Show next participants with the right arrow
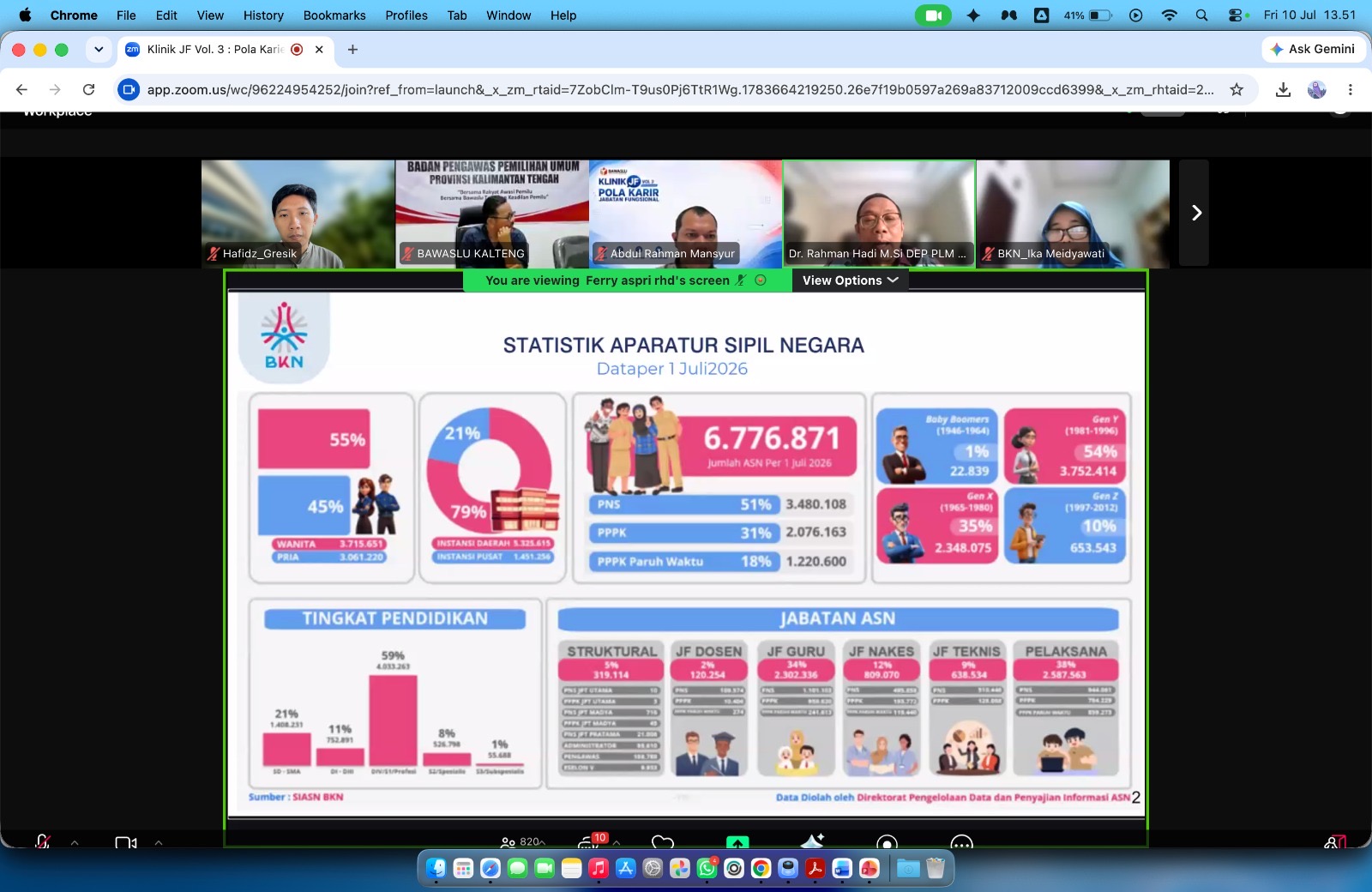This screenshot has width=1372, height=892. 1194,213
